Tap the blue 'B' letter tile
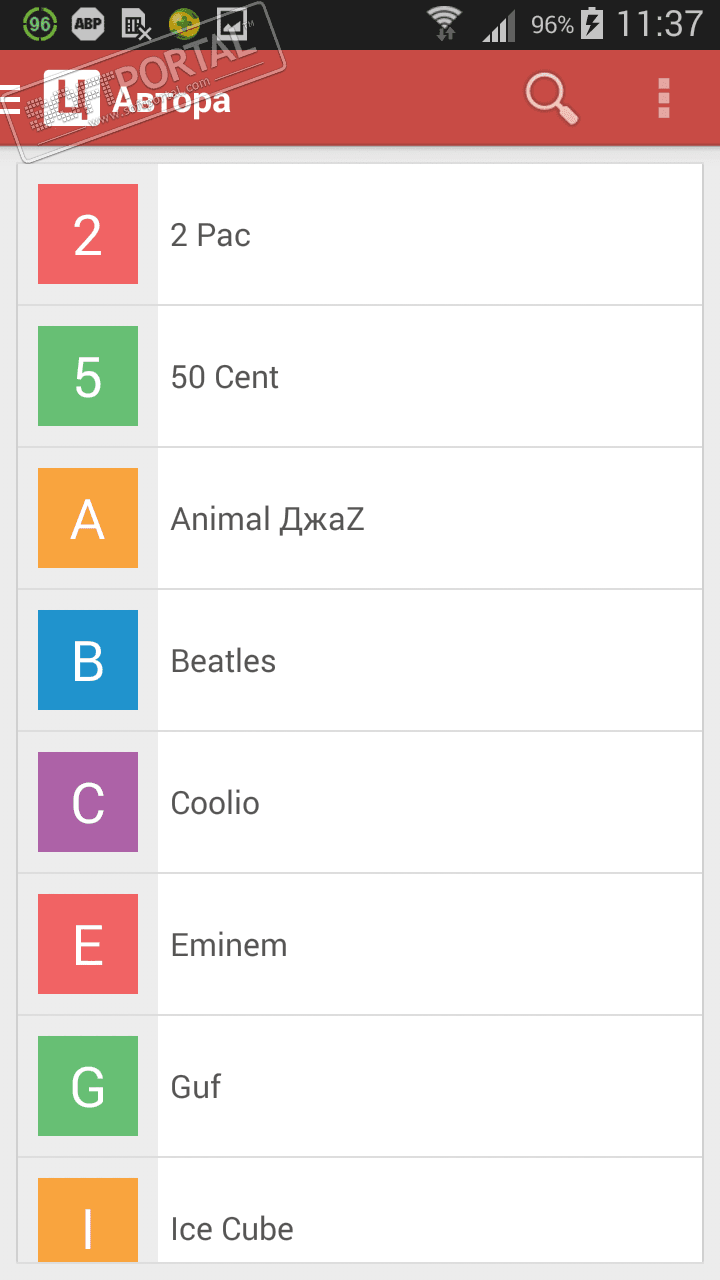 tap(88, 660)
